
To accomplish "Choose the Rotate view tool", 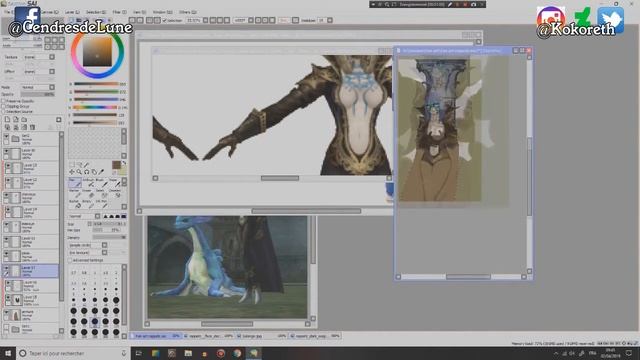I will 87,172.
